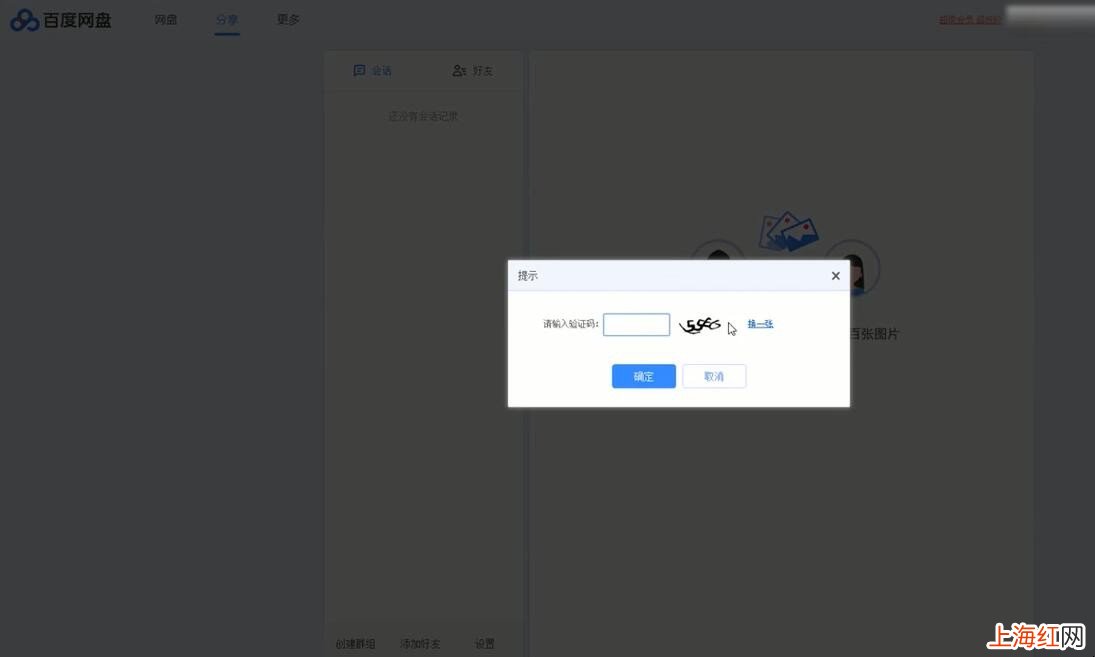The width and height of the screenshot is (1095, 657).
Task: Click the 取消 cancel button
Action: coord(714,376)
